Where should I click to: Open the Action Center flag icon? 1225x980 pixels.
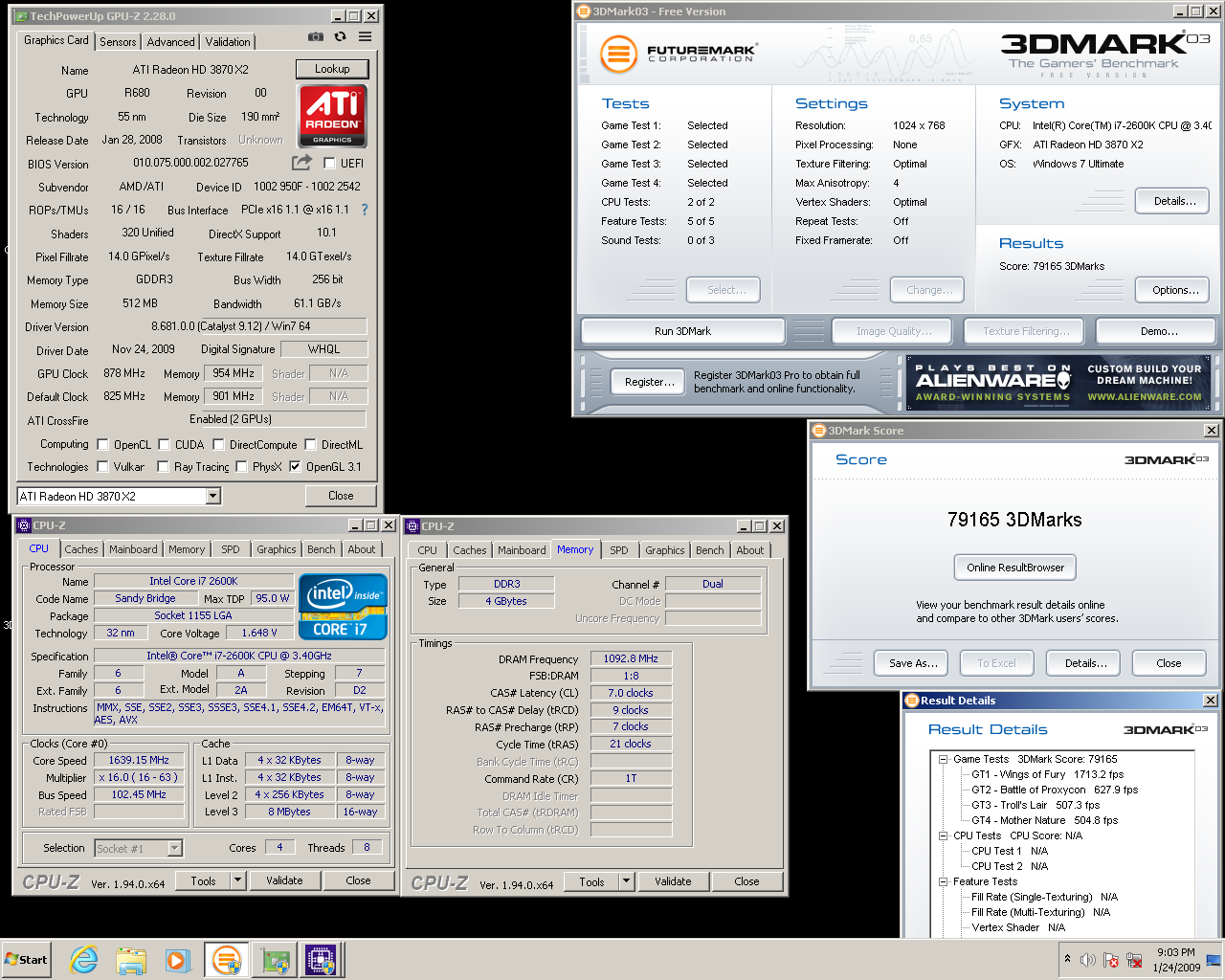pos(1111,960)
